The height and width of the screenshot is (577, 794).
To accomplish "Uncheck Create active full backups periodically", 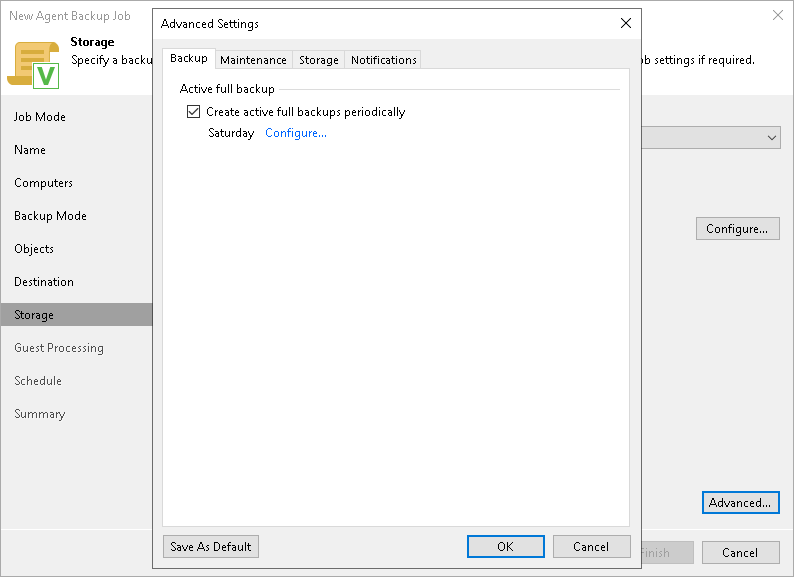I will click(193, 111).
